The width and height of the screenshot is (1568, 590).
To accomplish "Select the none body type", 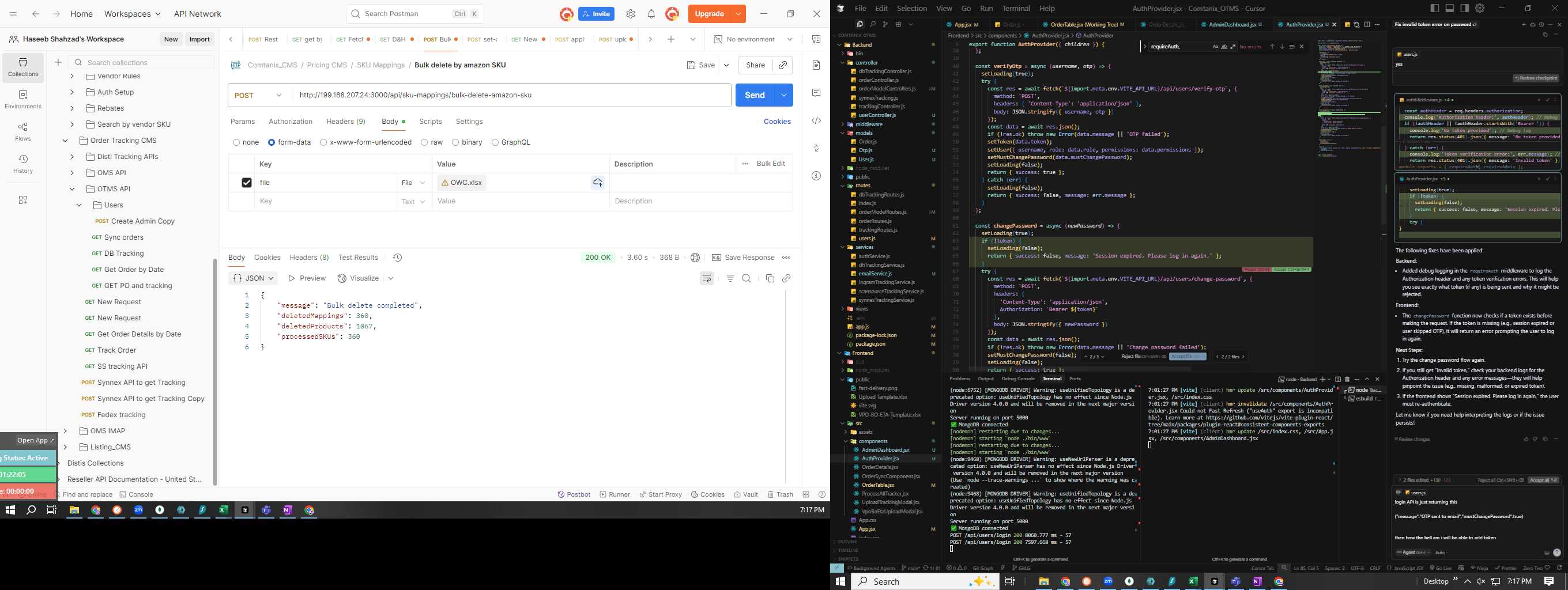I will 236,142.
